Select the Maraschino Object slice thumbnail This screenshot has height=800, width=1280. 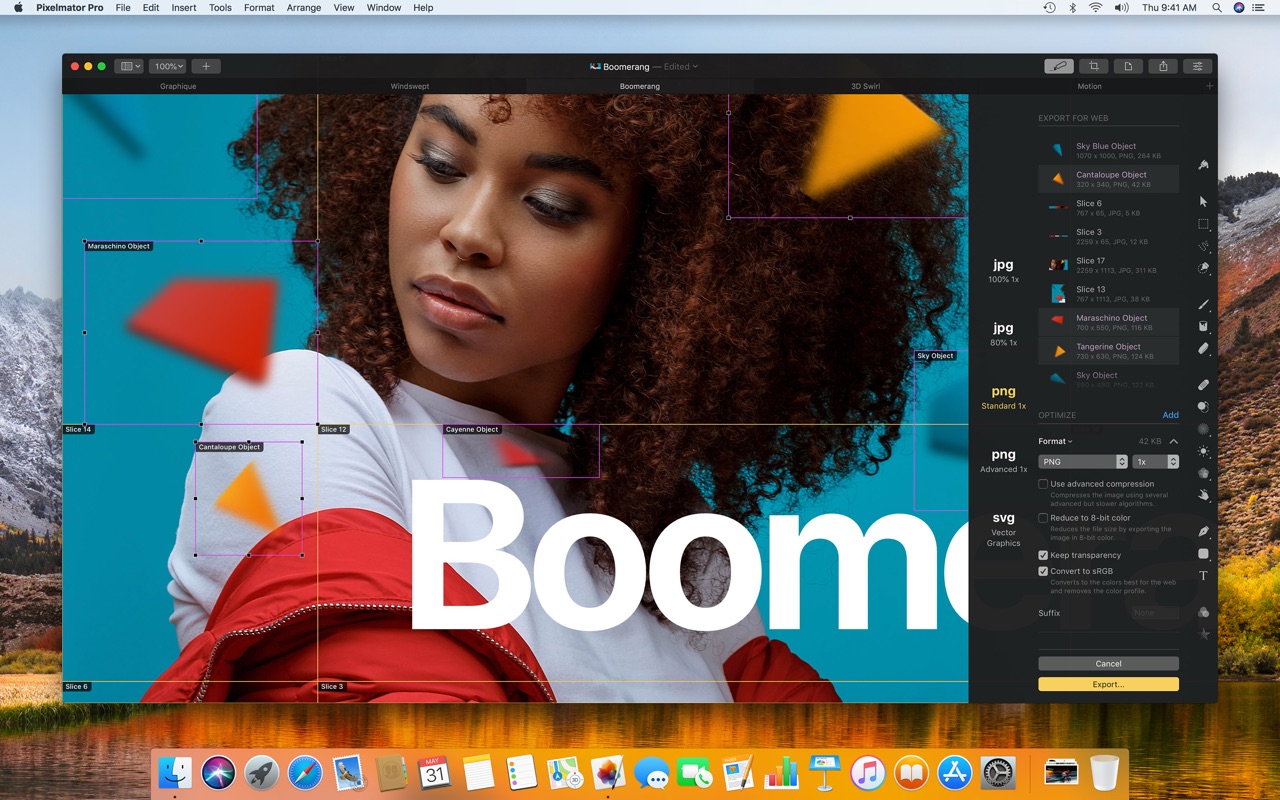[1057, 319]
